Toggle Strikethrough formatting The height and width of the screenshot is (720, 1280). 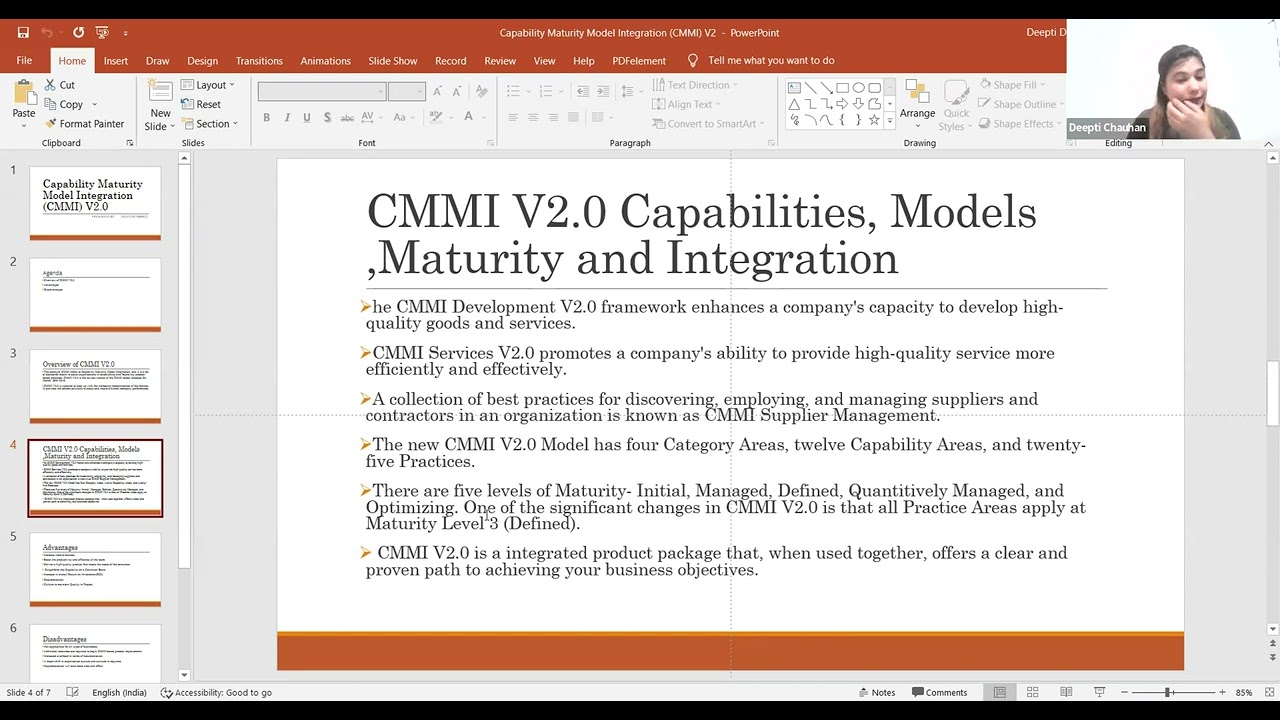click(x=347, y=117)
